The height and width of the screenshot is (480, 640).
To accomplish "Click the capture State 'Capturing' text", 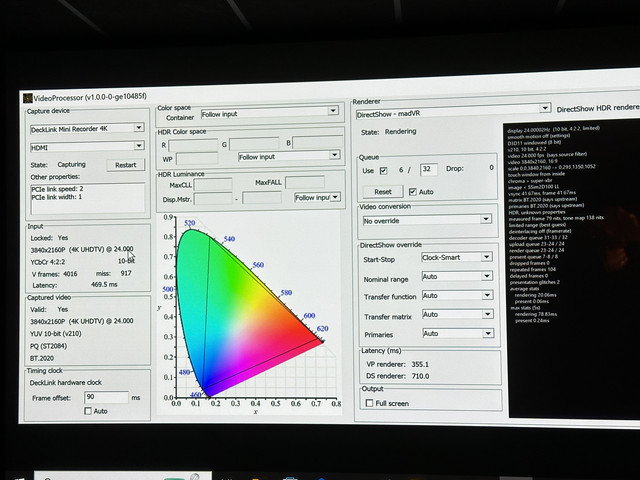I will point(71,164).
